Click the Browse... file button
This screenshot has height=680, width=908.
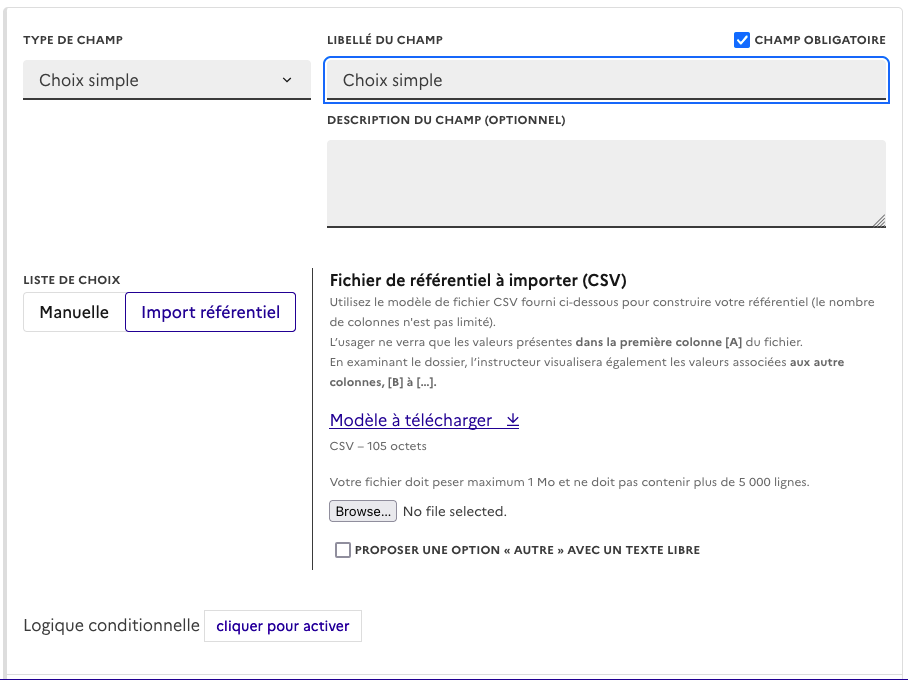363,511
